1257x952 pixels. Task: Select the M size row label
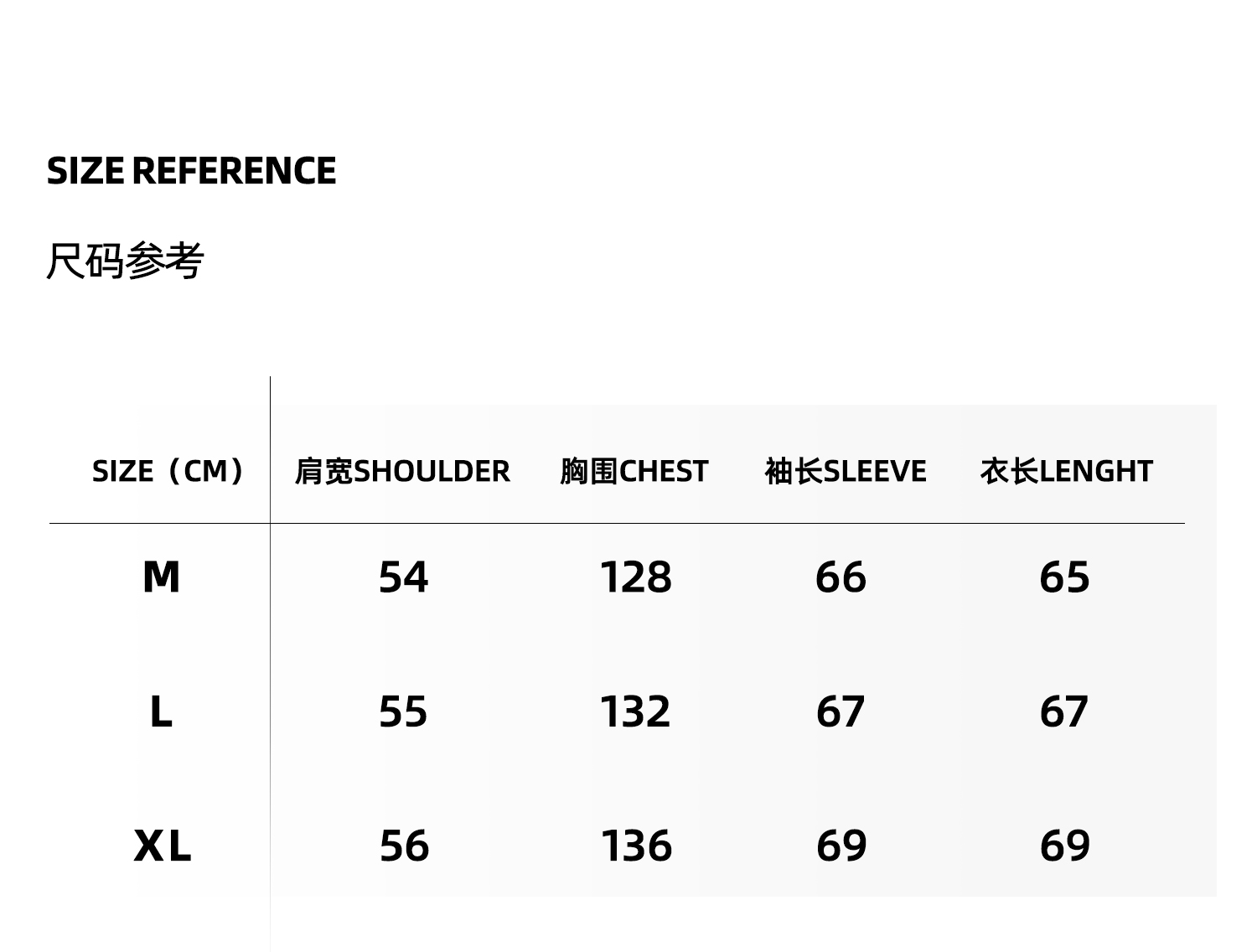point(161,577)
